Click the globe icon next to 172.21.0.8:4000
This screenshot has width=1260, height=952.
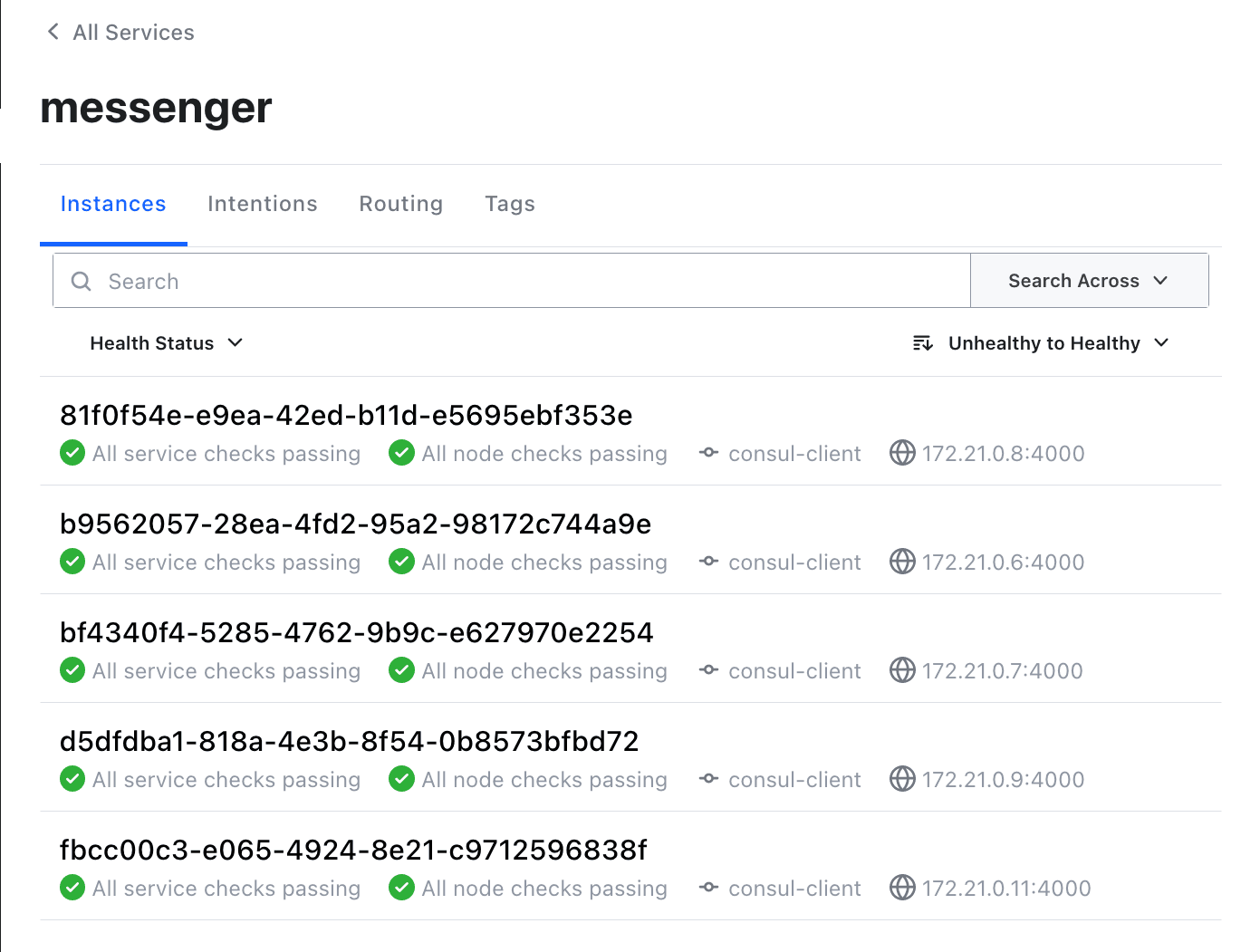pyautogui.click(x=902, y=453)
